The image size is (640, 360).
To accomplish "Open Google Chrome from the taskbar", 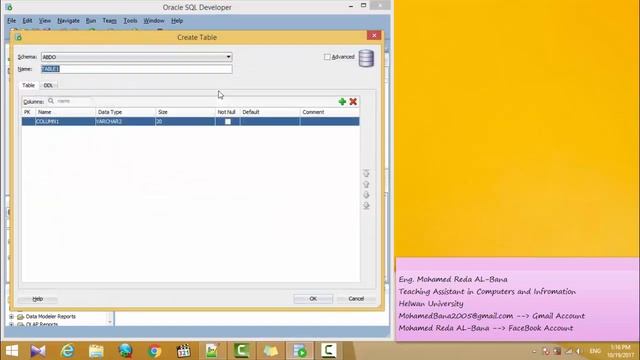I will pyautogui.click(x=154, y=351).
